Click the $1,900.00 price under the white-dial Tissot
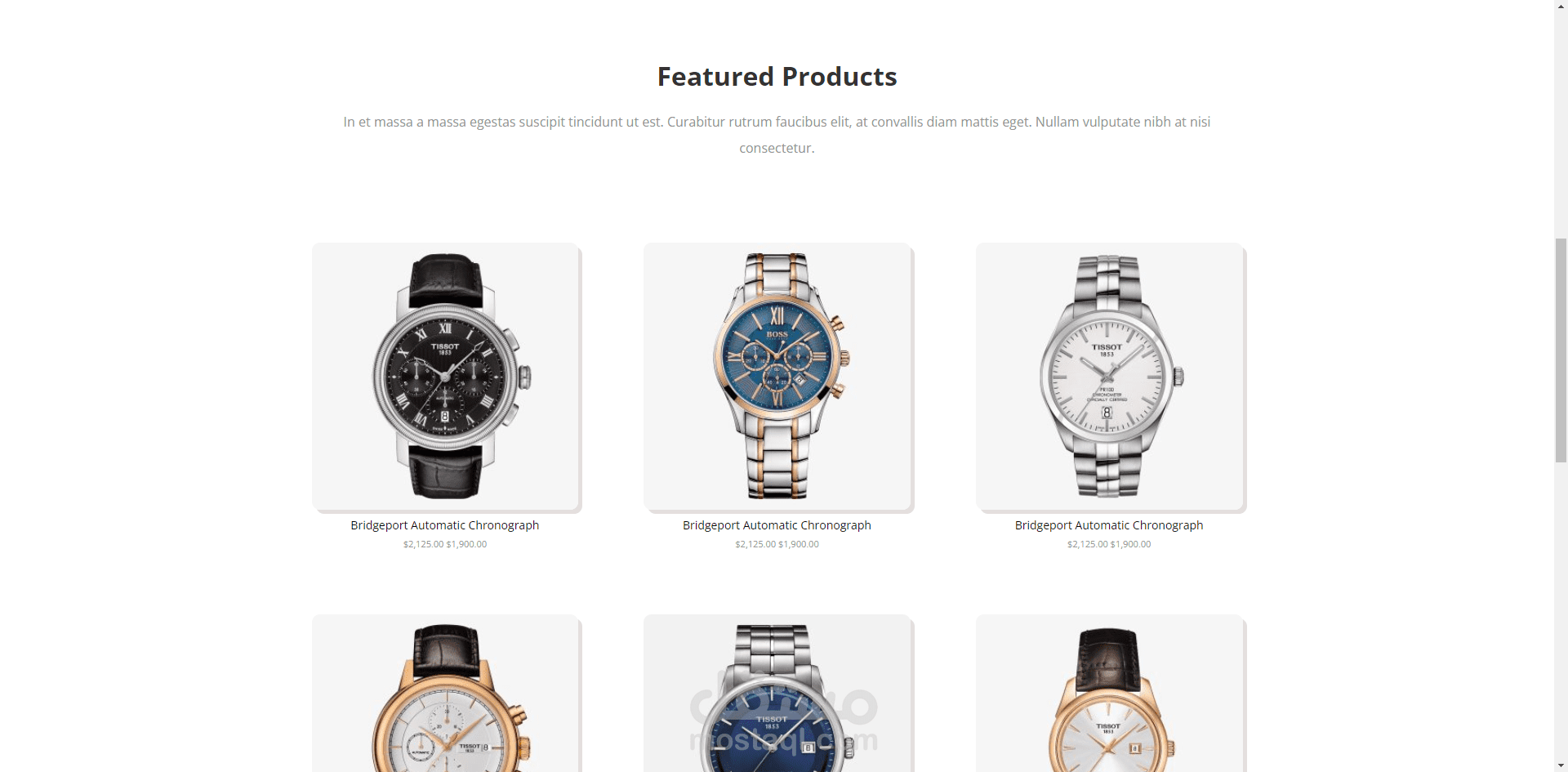The image size is (1568, 772). pyautogui.click(x=1130, y=544)
